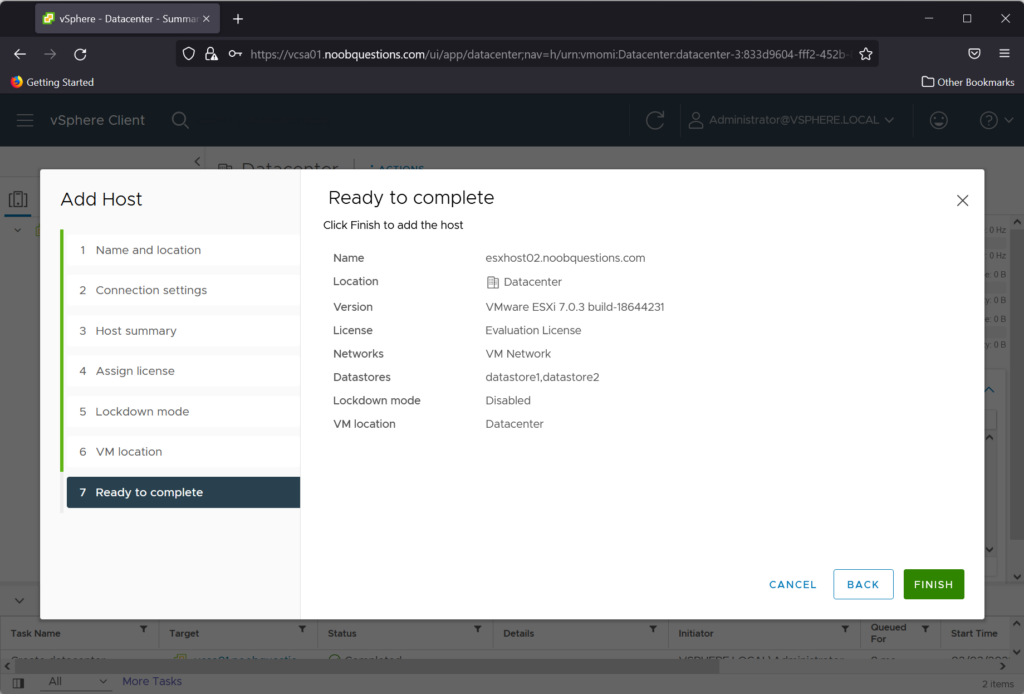Click the CANCEL button
The width and height of the screenshot is (1024, 694).
click(792, 584)
